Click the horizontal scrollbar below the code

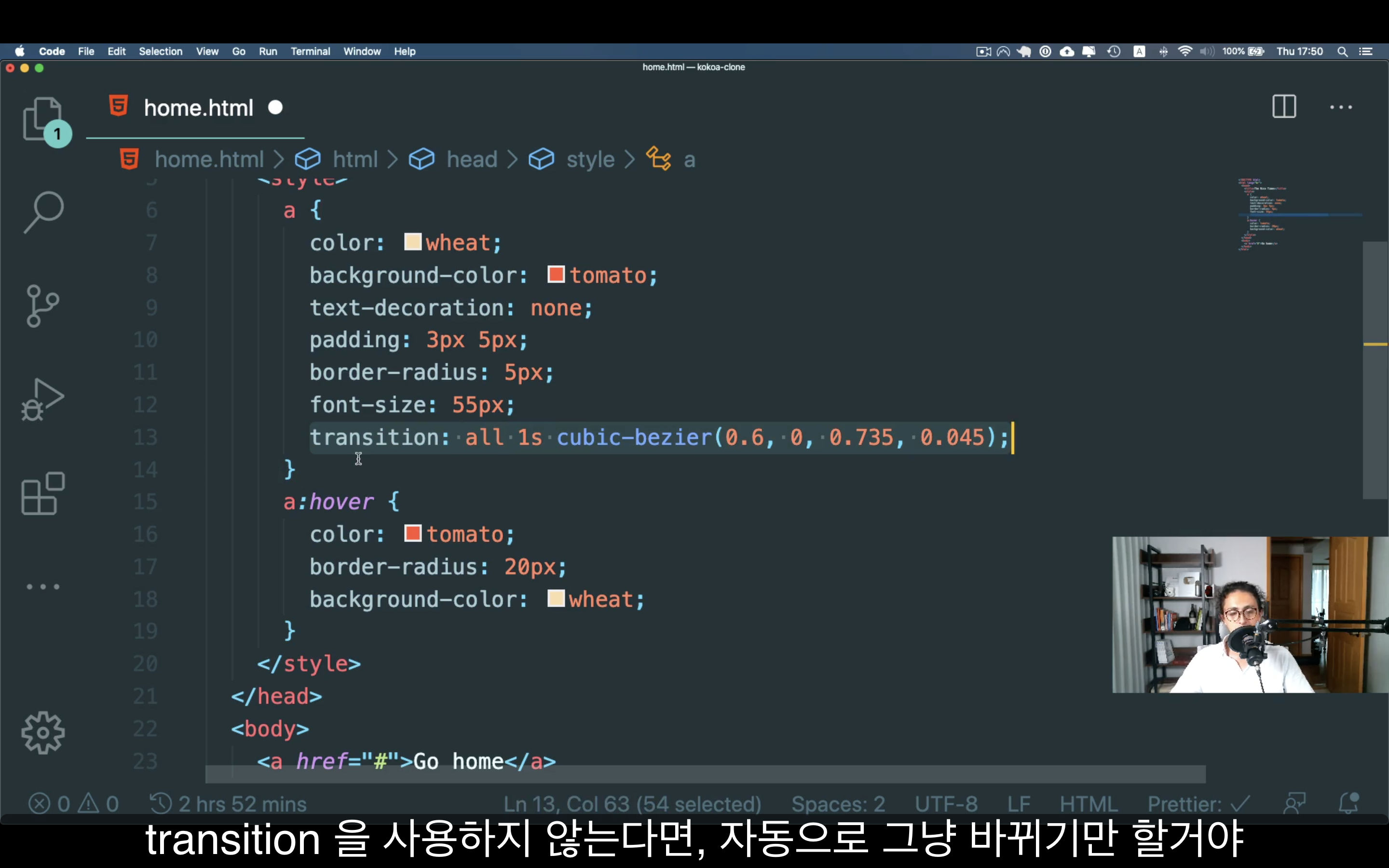pyautogui.click(x=705, y=774)
